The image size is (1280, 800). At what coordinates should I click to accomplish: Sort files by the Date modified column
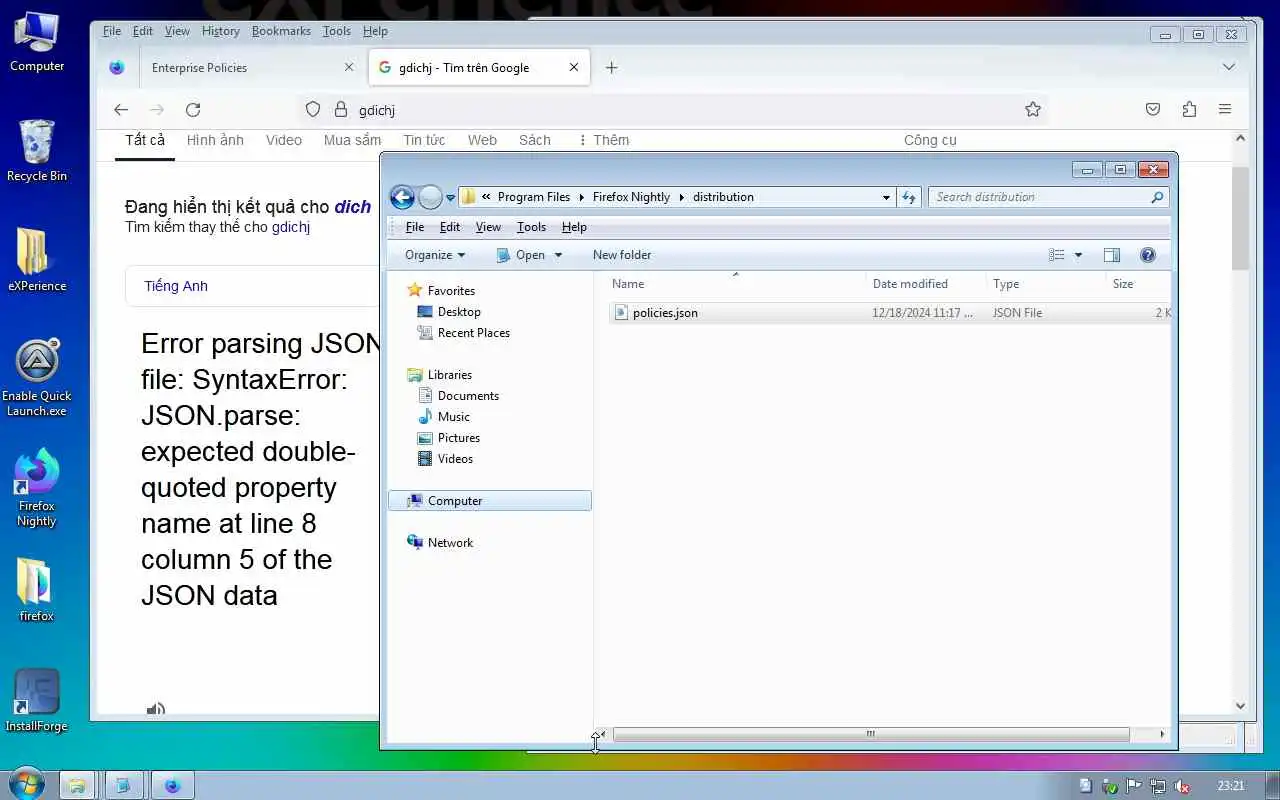tap(926, 284)
